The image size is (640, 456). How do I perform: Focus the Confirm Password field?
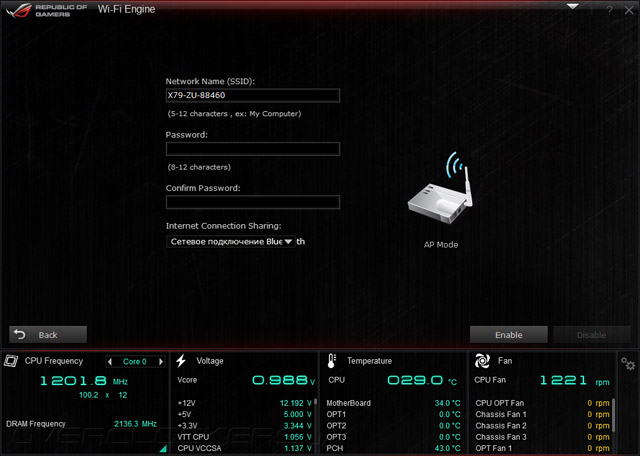[253, 202]
